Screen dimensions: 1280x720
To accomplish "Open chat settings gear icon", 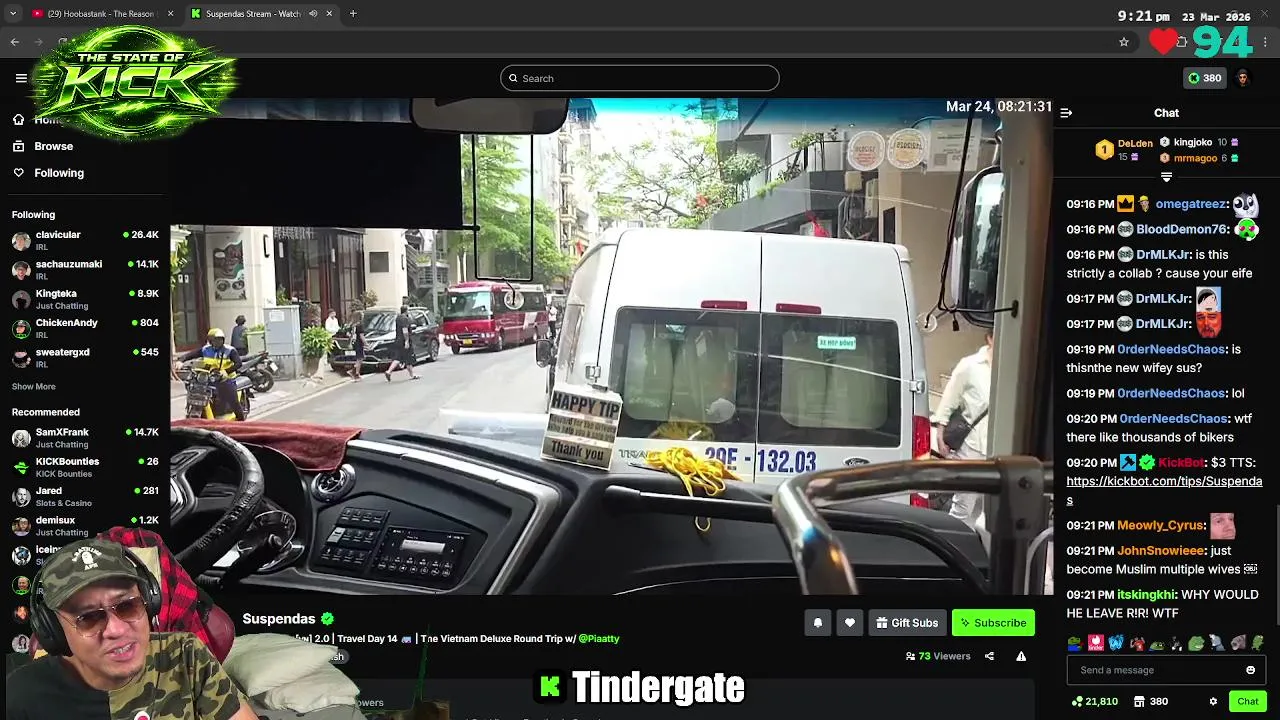I will [x=1213, y=702].
